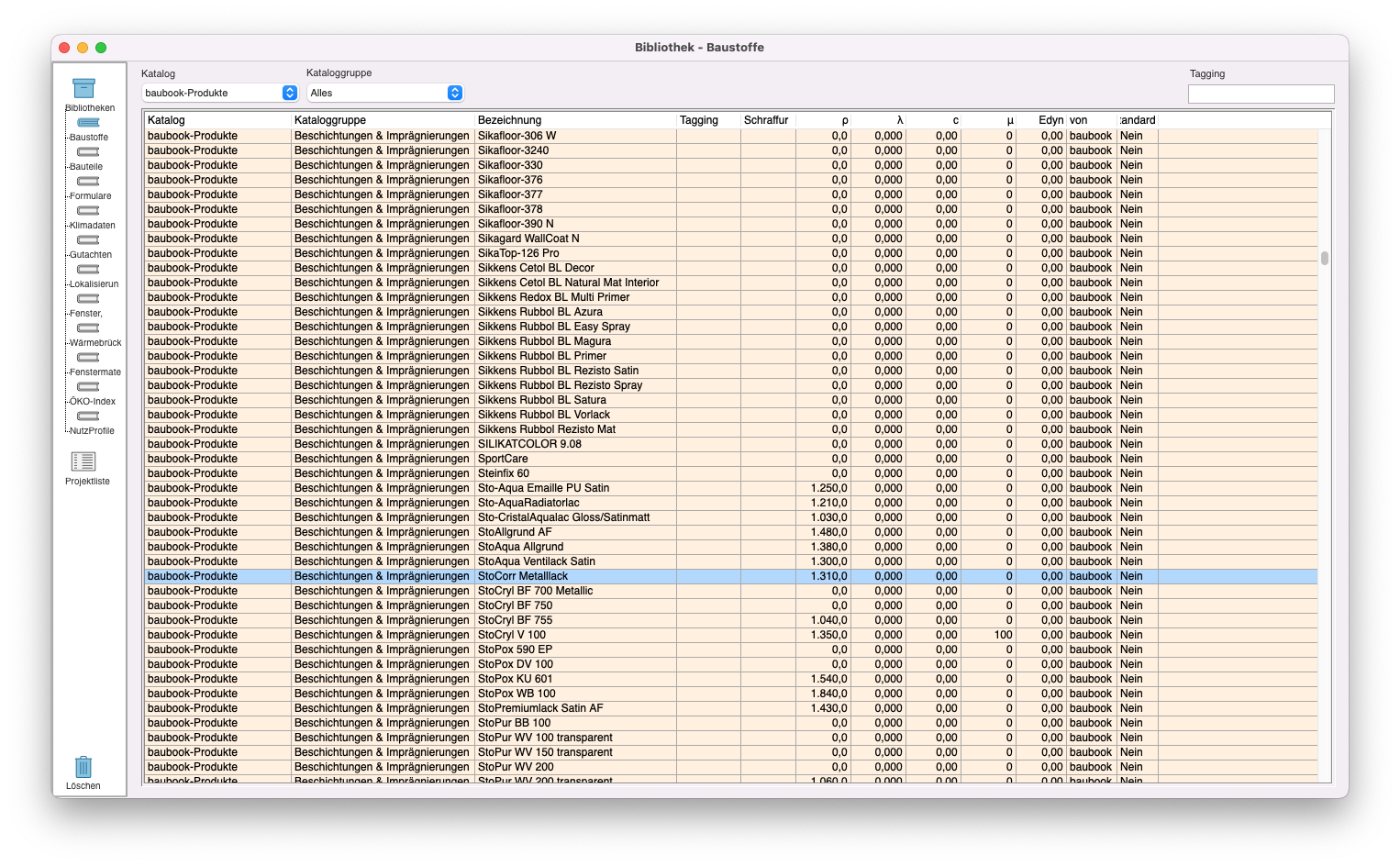Select the row StoAllgrund AF
The image size is (1400, 866).
[731, 532]
